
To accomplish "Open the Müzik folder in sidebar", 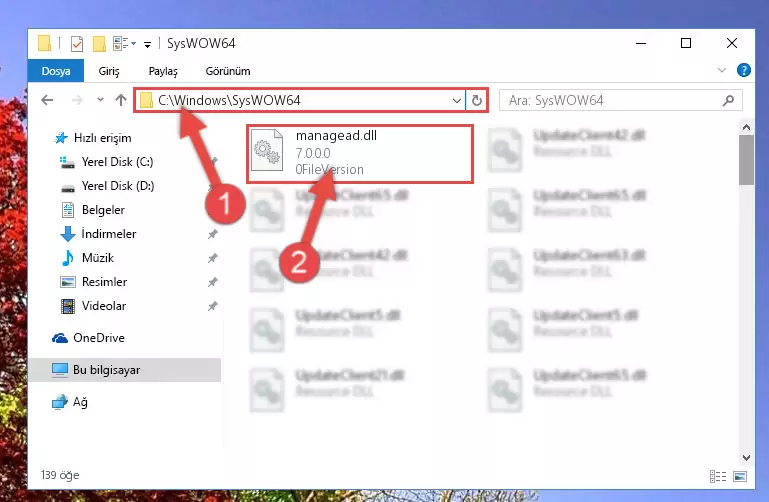I will tap(98, 258).
